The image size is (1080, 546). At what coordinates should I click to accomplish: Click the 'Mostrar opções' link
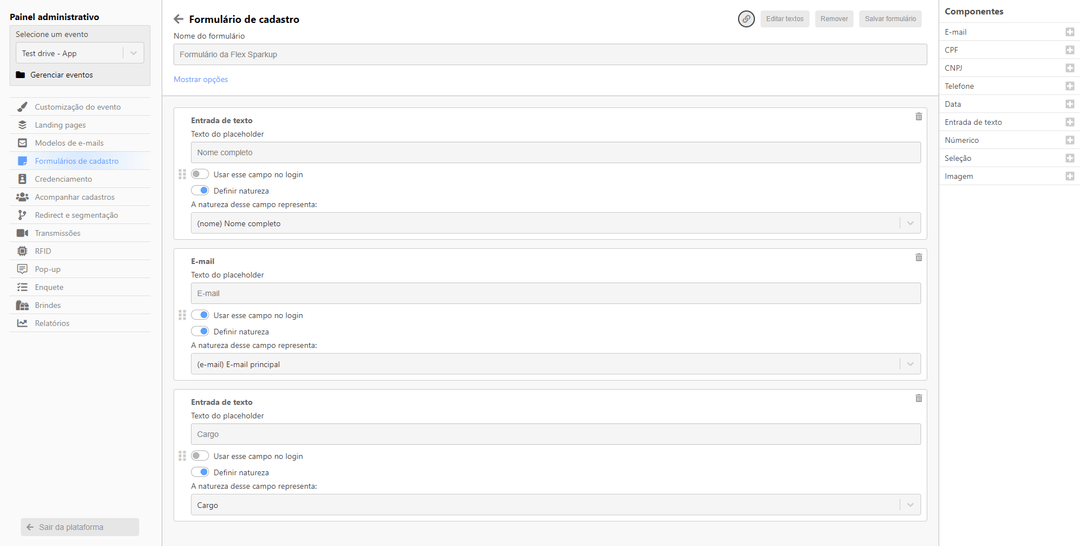pos(201,79)
